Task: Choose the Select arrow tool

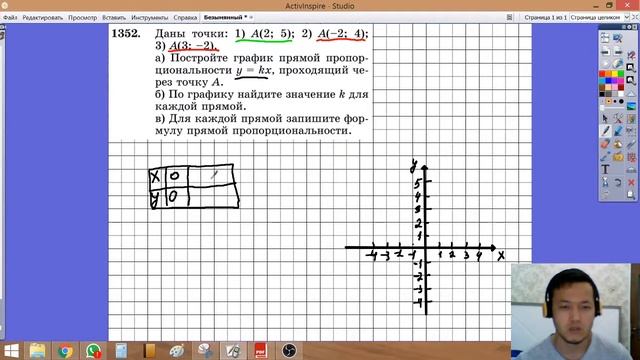Action: tap(605, 119)
